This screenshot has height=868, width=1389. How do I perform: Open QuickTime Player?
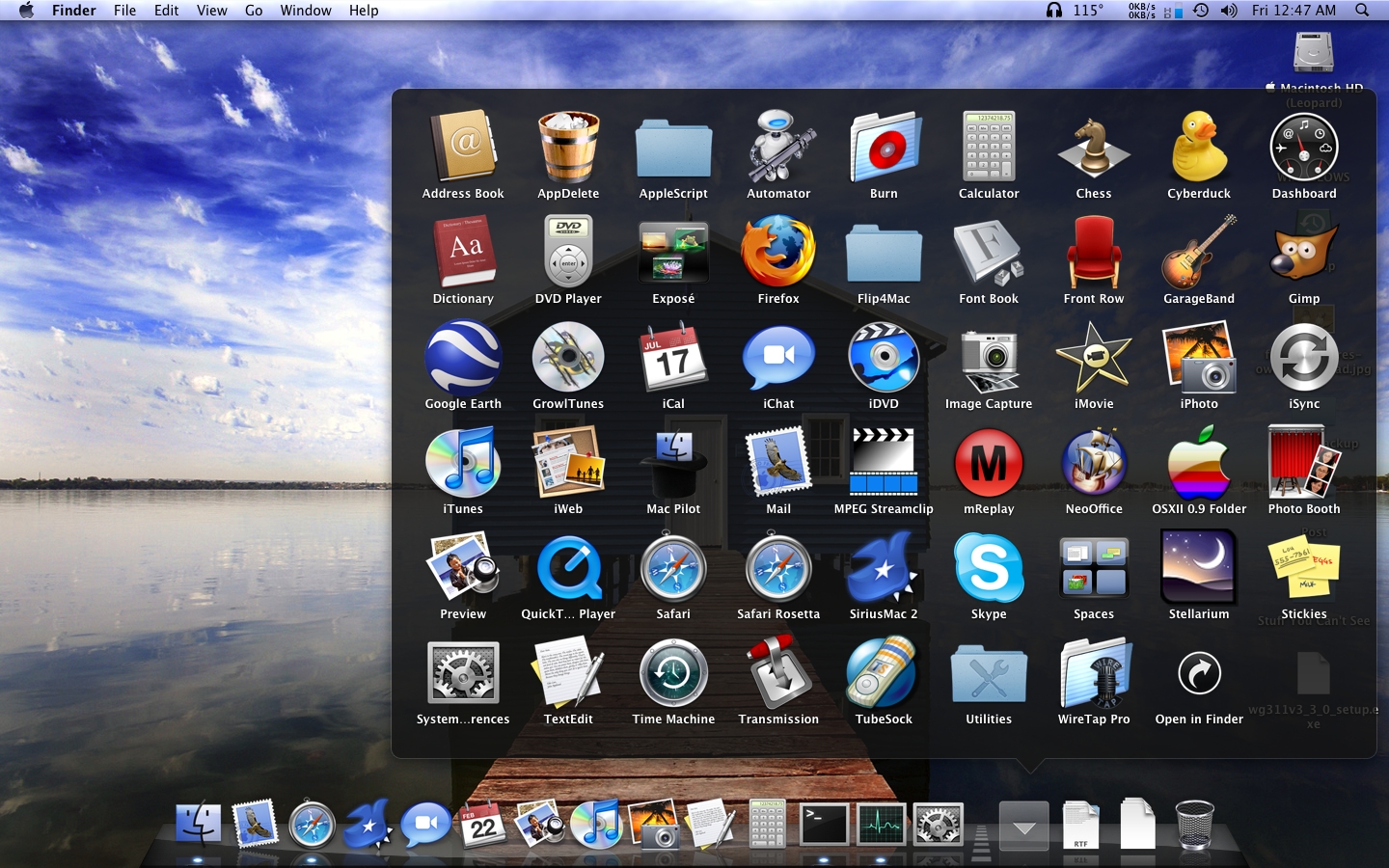coord(568,568)
